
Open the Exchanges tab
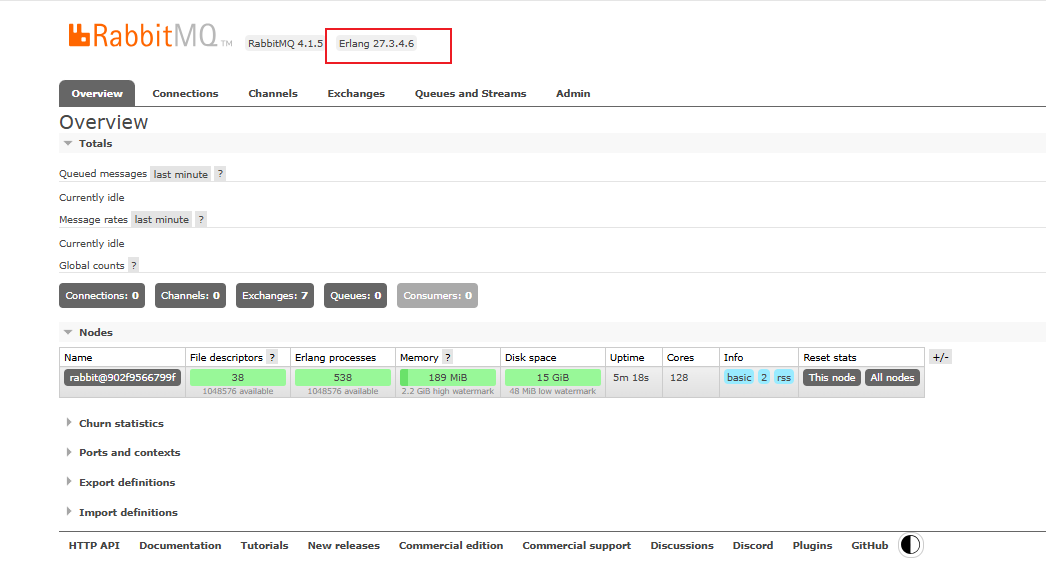[356, 93]
